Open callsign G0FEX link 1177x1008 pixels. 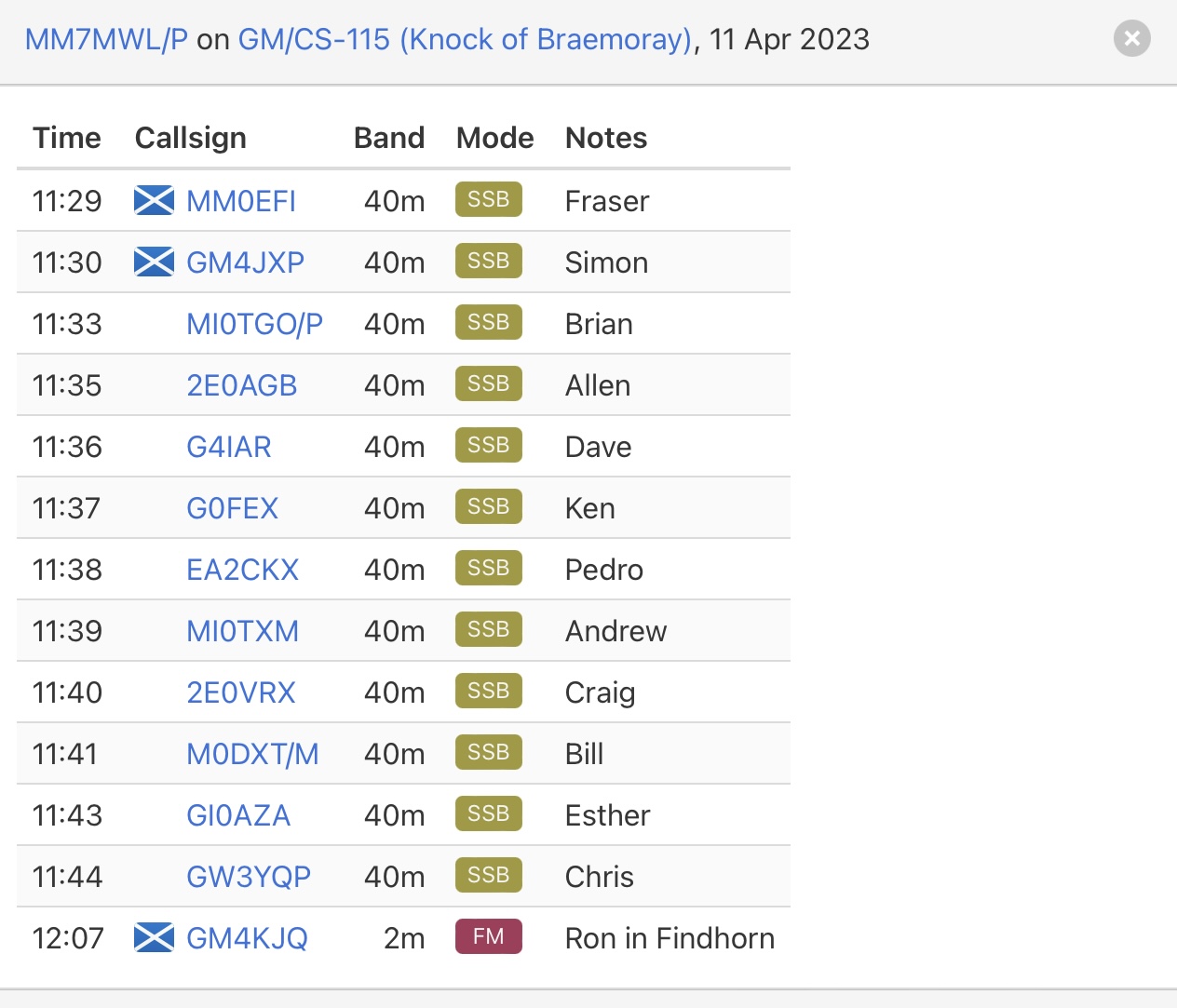[x=232, y=508]
